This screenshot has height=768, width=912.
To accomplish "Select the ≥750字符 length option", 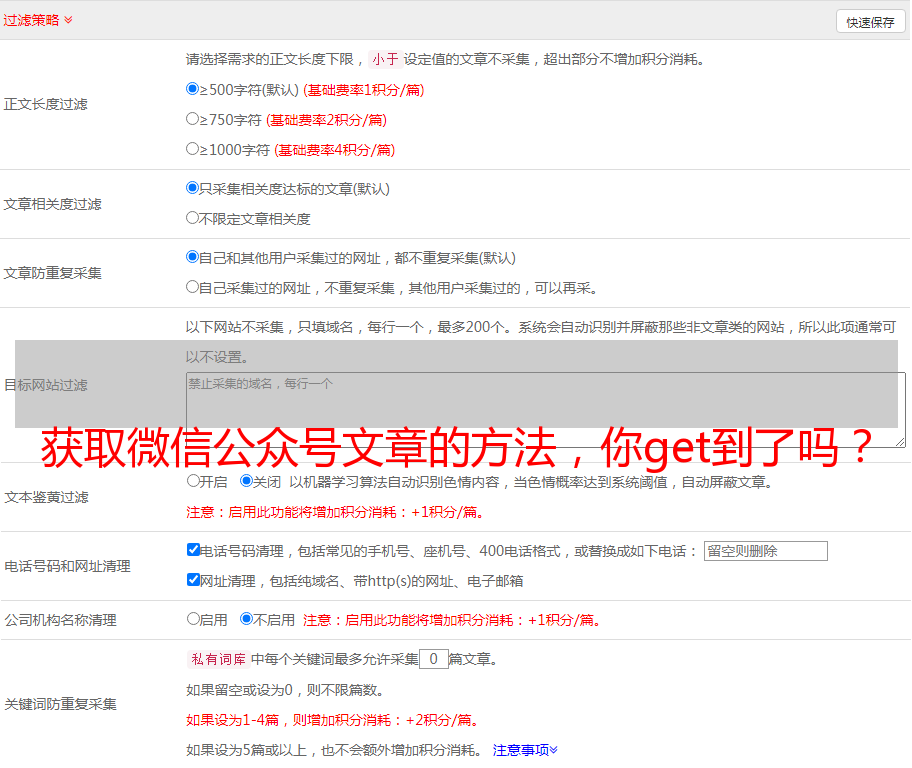I will pos(193,119).
